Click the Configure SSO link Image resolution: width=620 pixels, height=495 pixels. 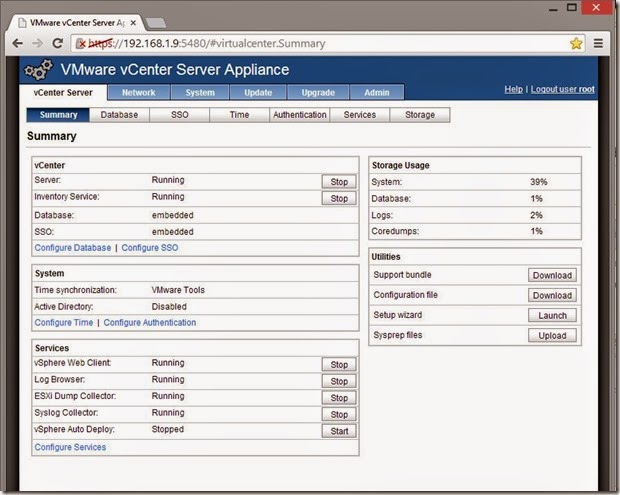(150, 248)
